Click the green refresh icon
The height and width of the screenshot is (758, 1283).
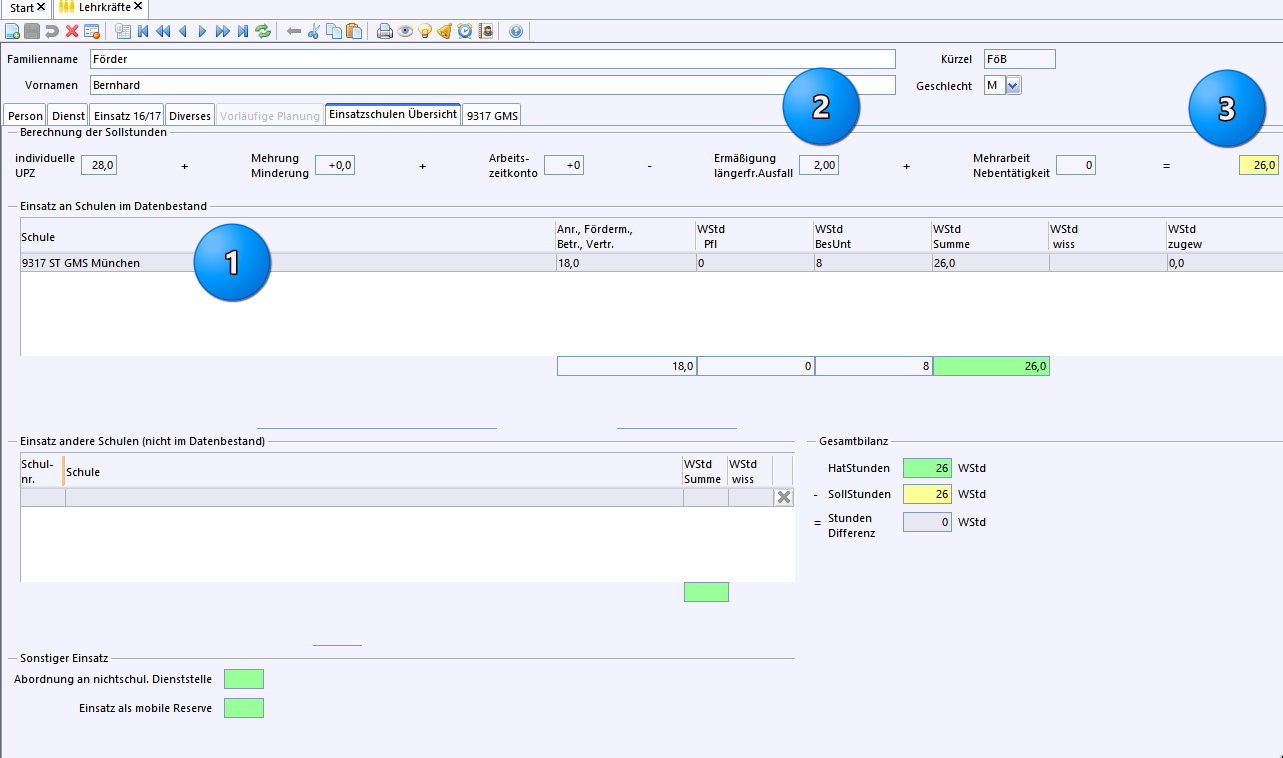tap(263, 31)
